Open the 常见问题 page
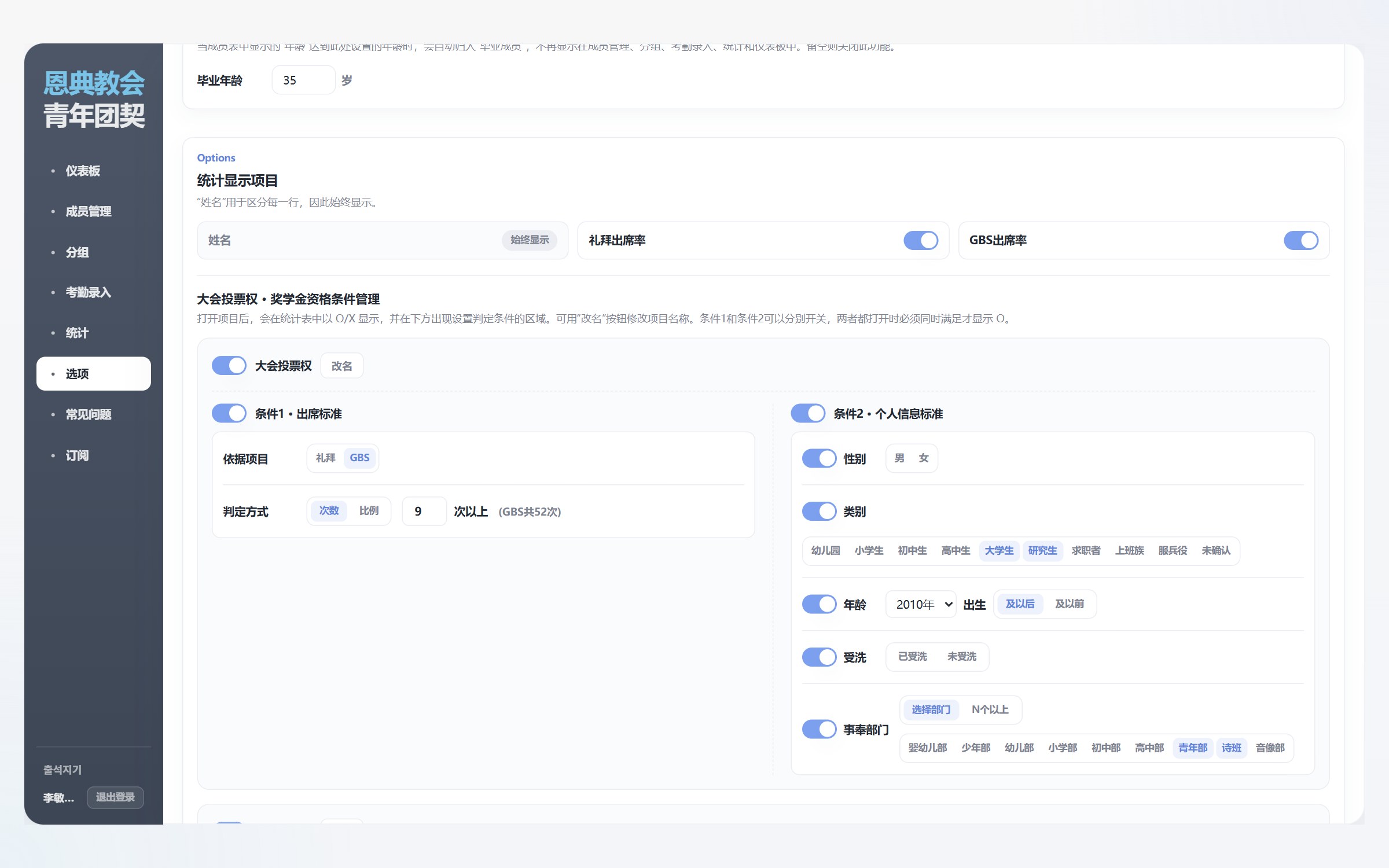This screenshot has height=868, width=1389. point(93,414)
